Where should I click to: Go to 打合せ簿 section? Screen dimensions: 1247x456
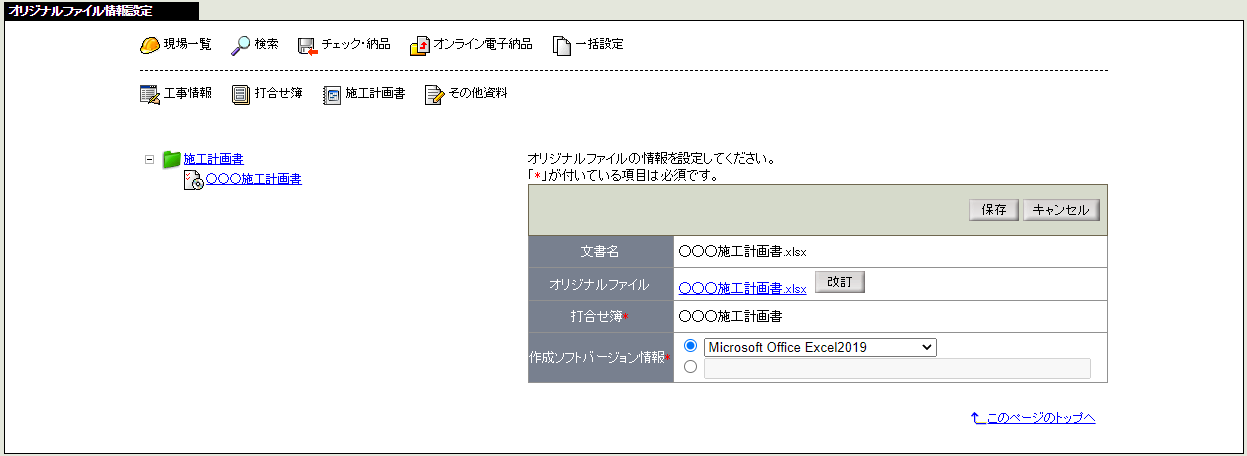pyautogui.click(x=279, y=94)
